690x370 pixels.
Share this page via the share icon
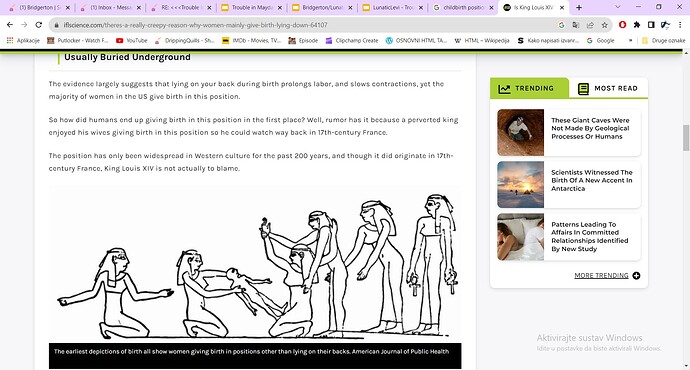[x=590, y=25]
